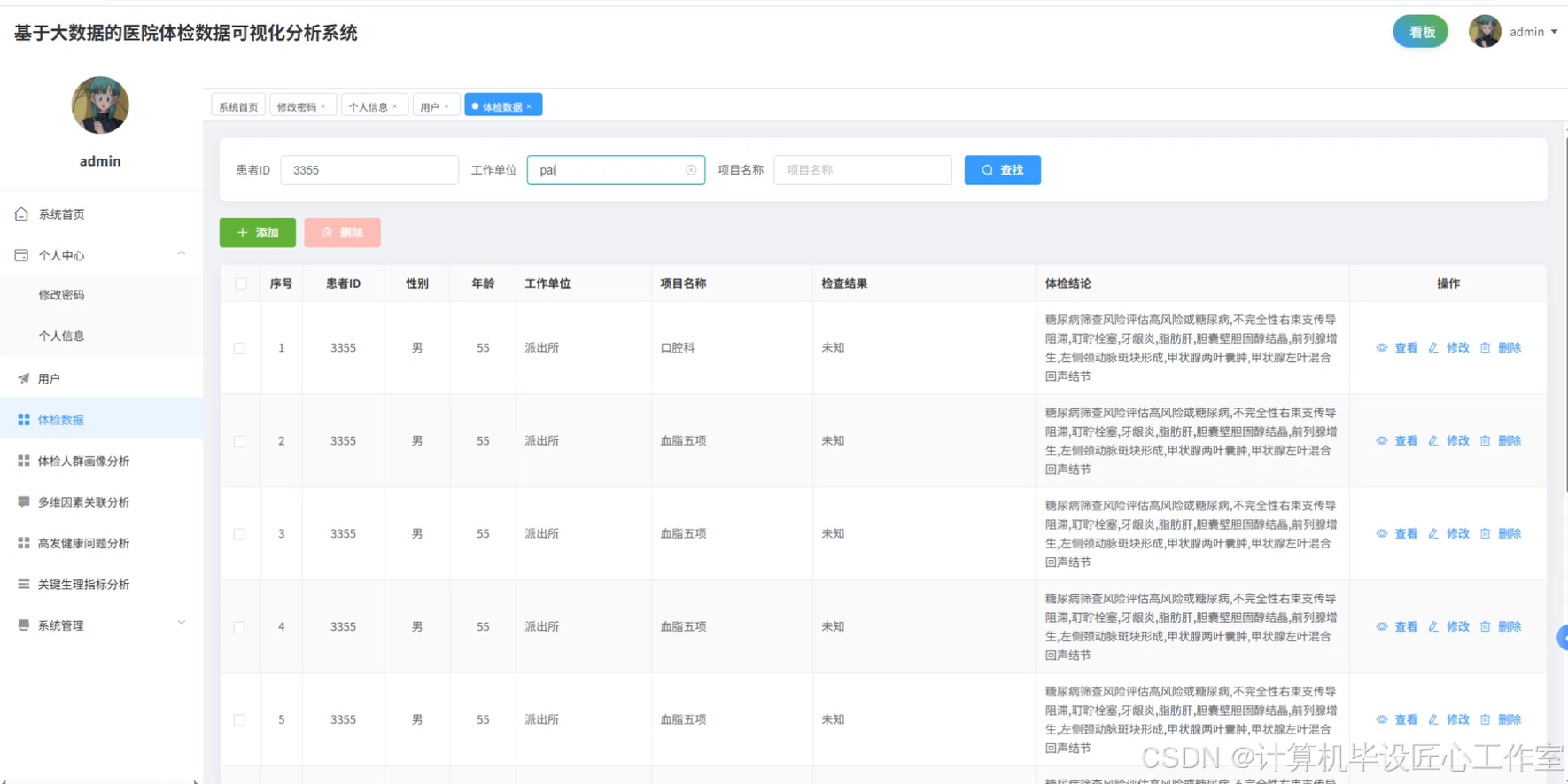Close the 个人信息 tab
This screenshot has width=1568, height=784.
pyautogui.click(x=395, y=106)
